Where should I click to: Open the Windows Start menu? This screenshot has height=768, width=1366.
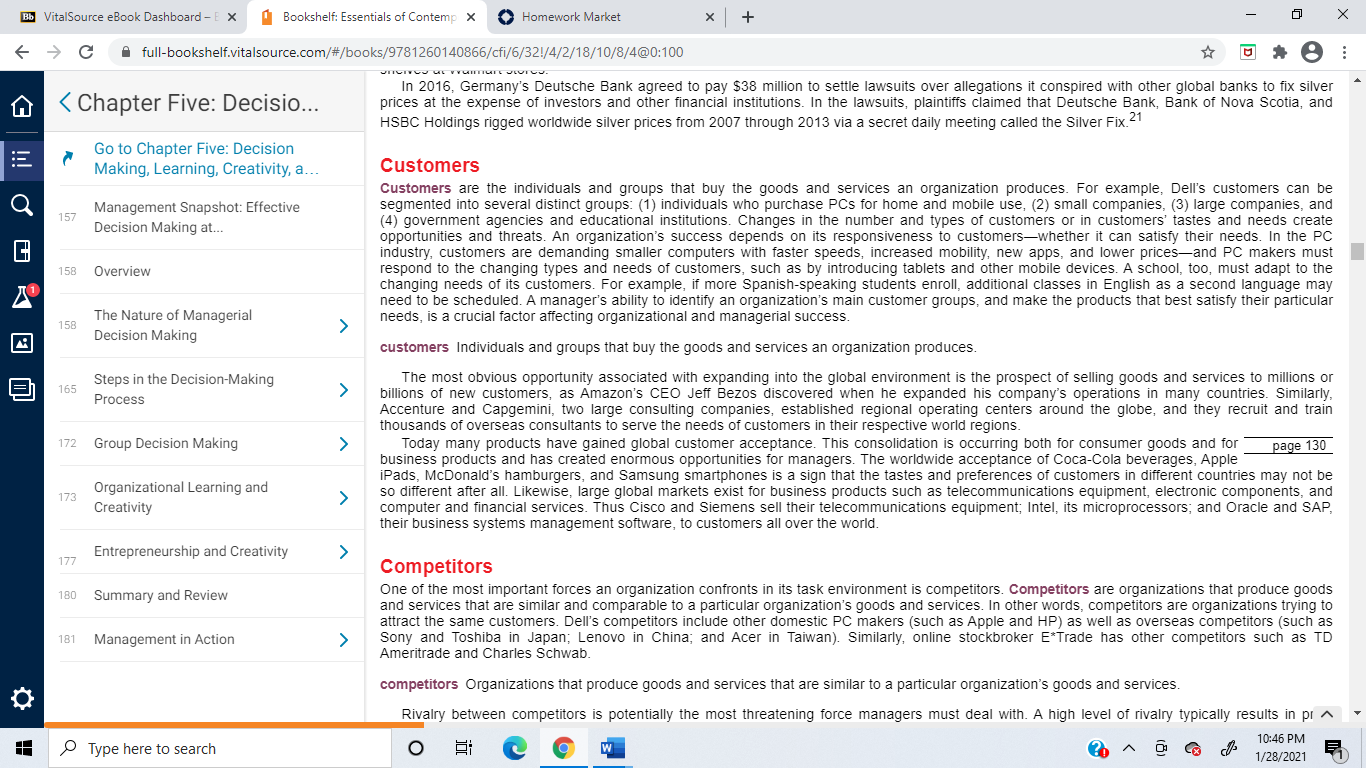click(23, 748)
